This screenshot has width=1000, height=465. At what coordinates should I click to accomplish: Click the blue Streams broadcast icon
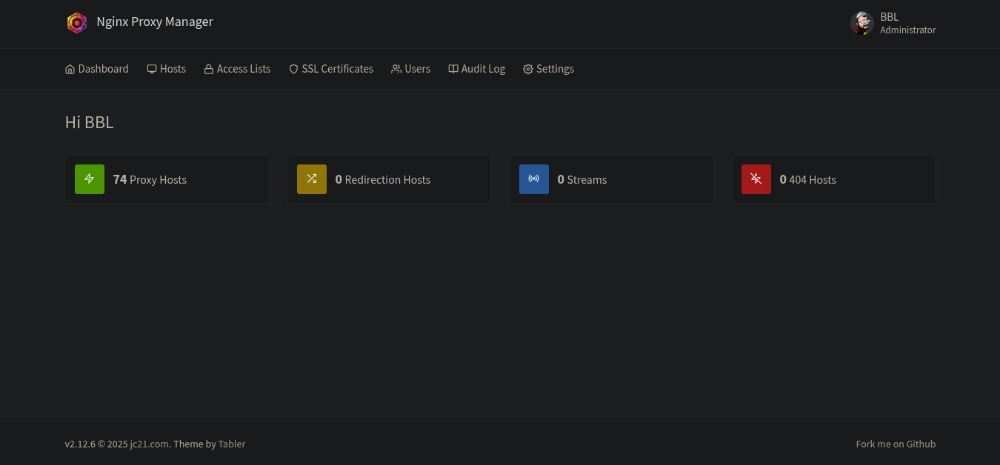coord(534,179)
